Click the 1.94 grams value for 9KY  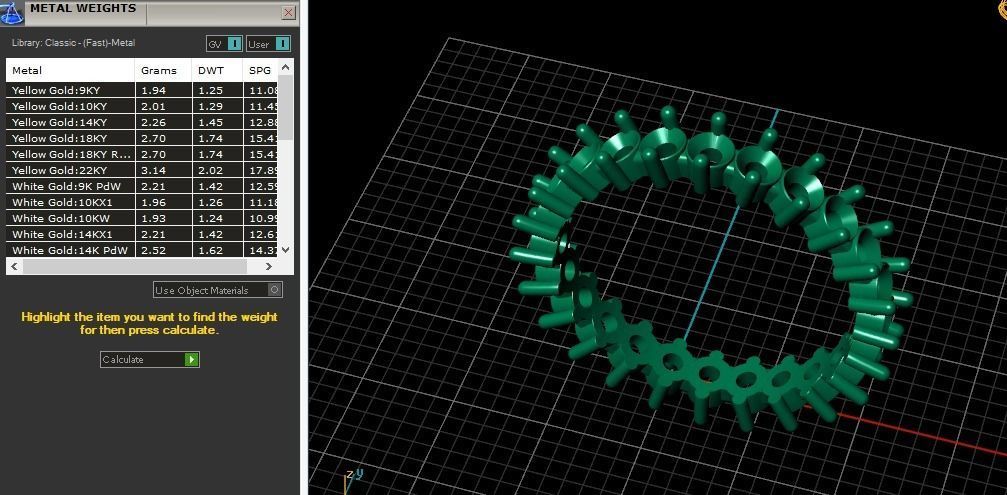(x=153, y=91)
